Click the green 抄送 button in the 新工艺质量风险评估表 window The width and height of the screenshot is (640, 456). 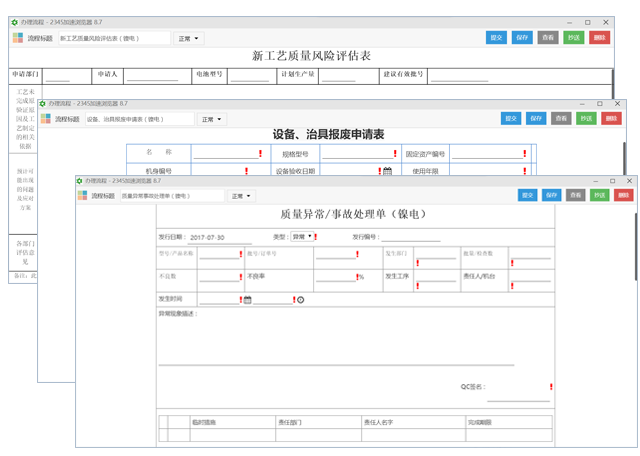click(574, 38)
